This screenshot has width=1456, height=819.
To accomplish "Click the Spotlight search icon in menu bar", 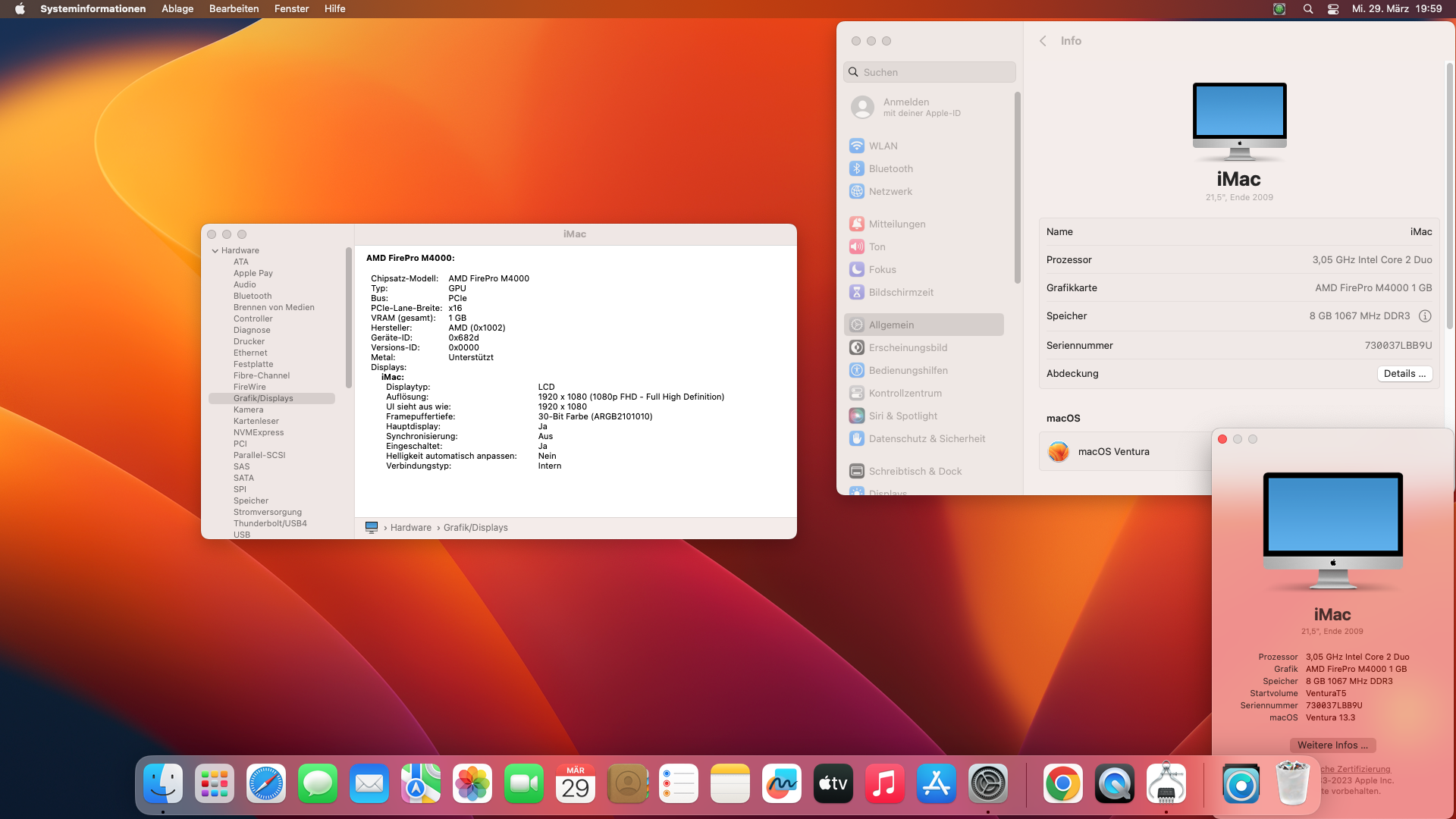I will coord(1307,9).
